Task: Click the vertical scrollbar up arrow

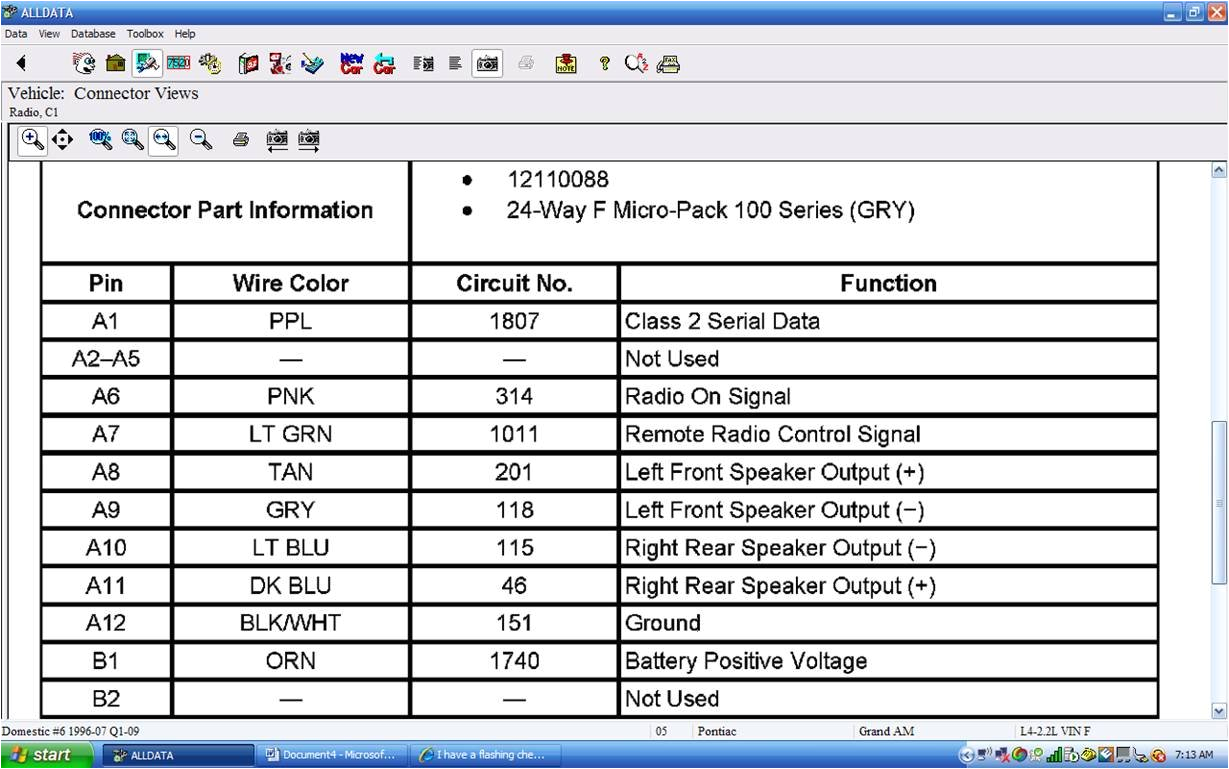Action: coord(1218,169)
